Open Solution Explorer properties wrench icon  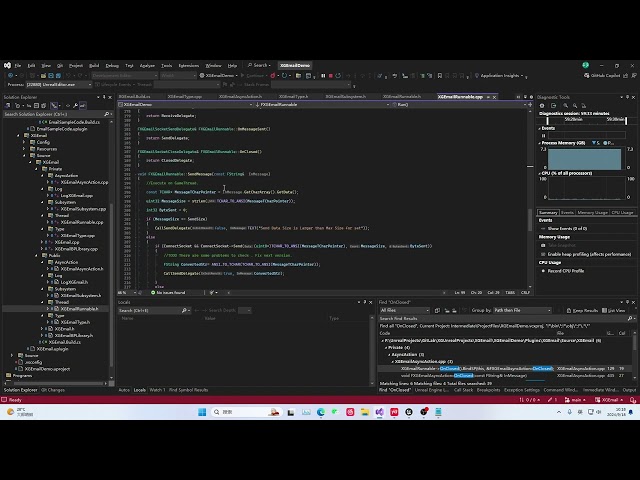(76, 106)
